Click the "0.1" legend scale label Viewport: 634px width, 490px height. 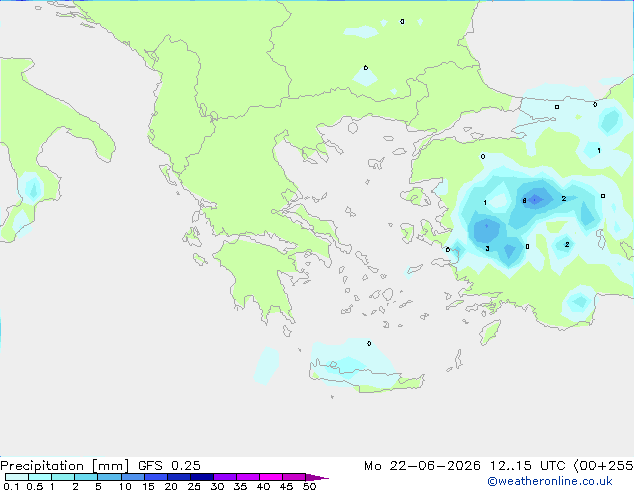coord(11,486)
